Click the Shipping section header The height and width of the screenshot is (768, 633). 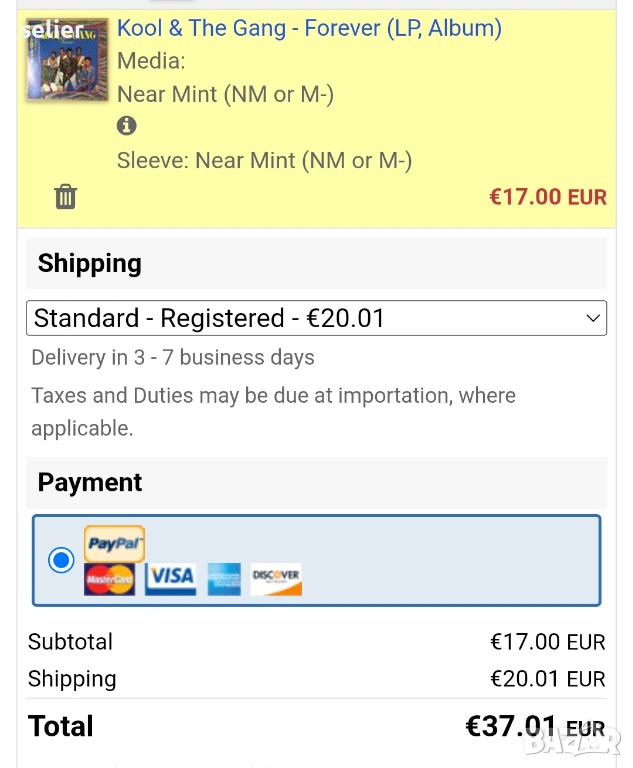[90, 264]
